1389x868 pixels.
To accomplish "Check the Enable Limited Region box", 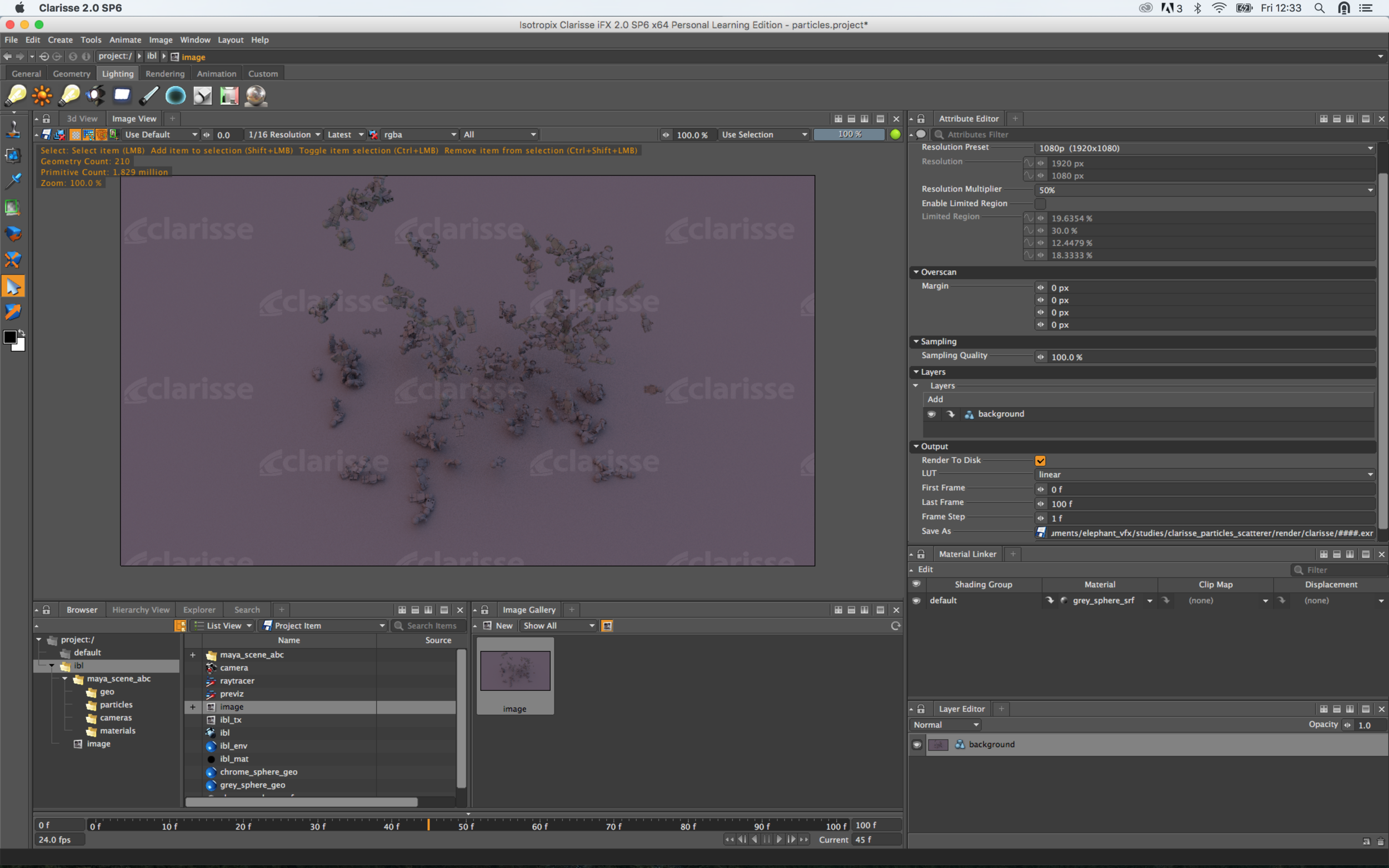I will 1040,204.
